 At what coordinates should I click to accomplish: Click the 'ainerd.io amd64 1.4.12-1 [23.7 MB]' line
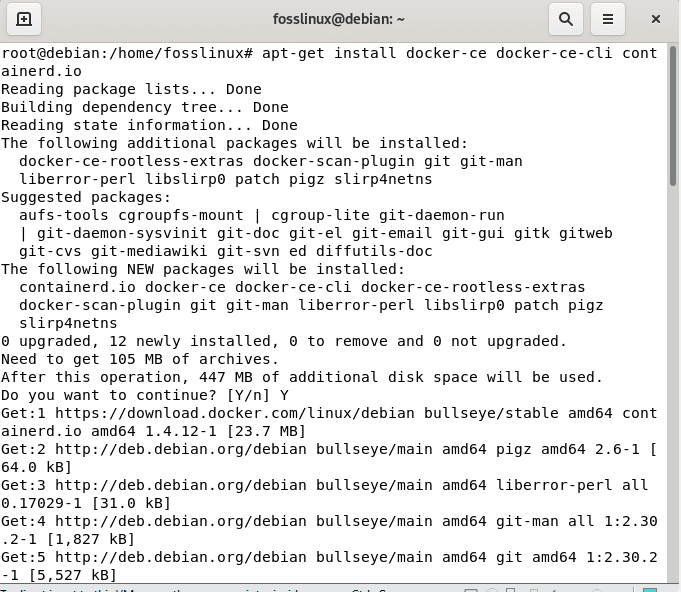click(154, 431)
